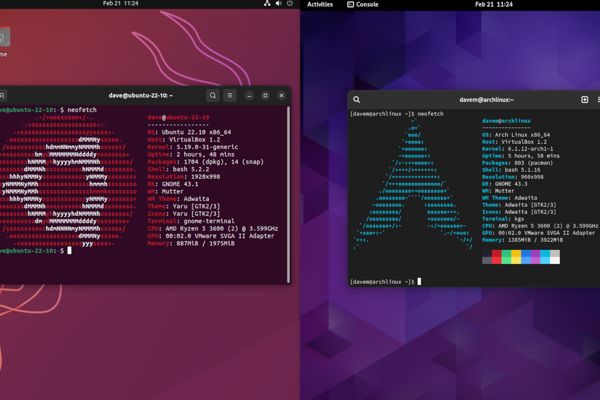Click the 'DE: GNOME 43.1' line
The width and height of the screenshot is (600, 400).
(173, 184)
